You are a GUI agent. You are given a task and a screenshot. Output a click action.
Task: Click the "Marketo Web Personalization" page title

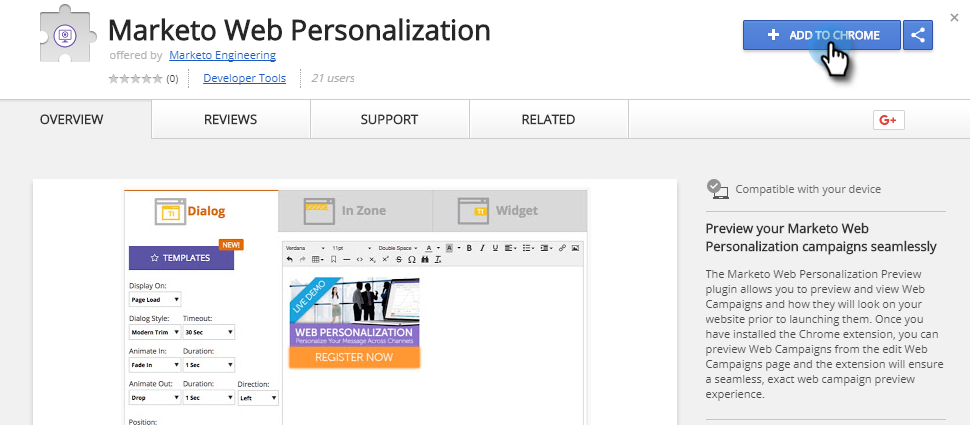299,30
